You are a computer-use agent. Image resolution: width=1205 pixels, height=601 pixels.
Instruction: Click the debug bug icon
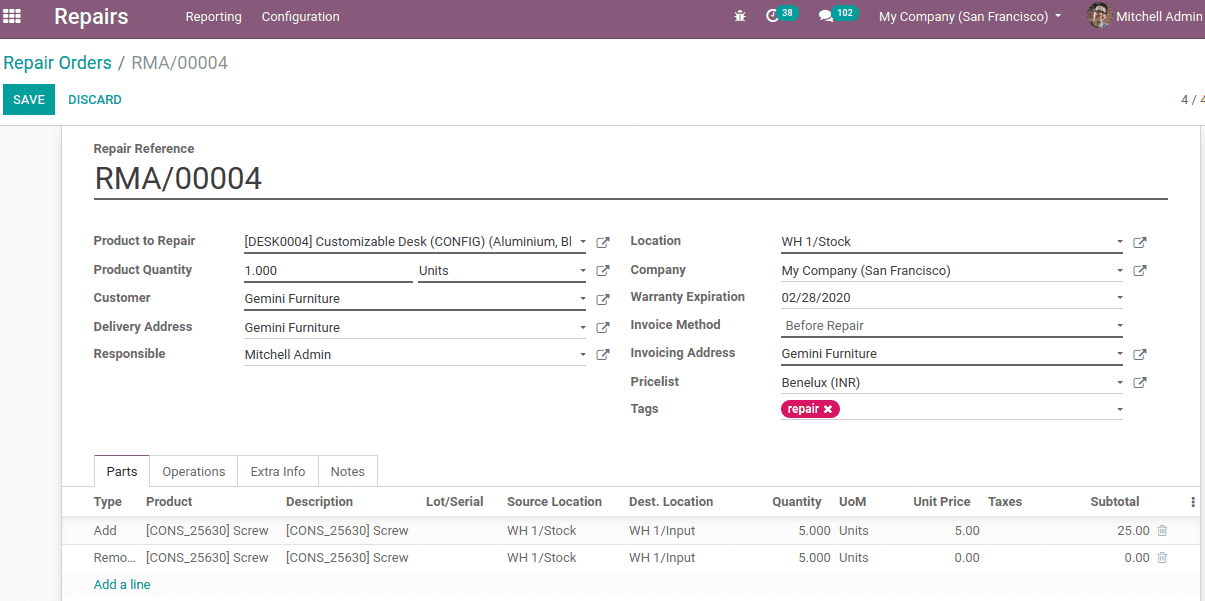tap(740, 16)
